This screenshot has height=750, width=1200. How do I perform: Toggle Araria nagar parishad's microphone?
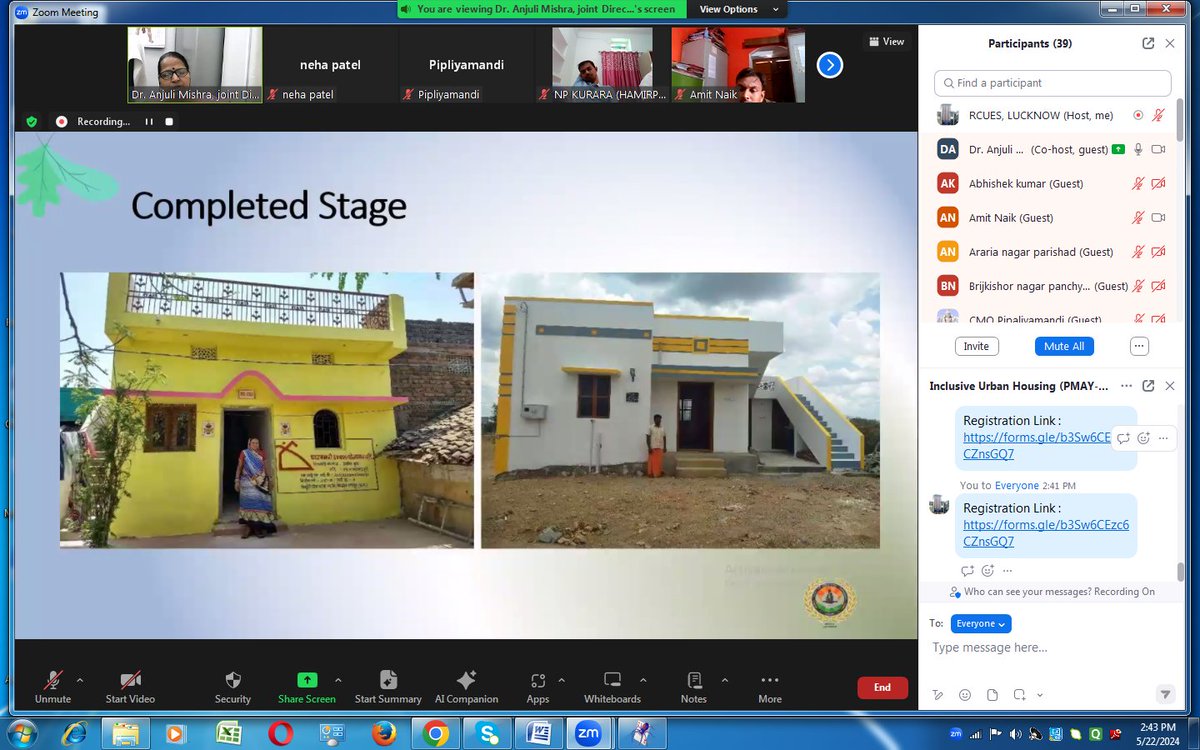pyautogui.click(x=1138, y=252)
